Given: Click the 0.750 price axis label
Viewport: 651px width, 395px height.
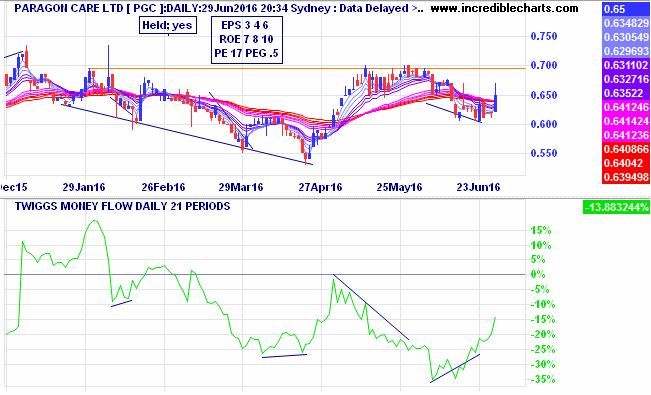Looking at the screenshot, I should click(x=544, y=37).
